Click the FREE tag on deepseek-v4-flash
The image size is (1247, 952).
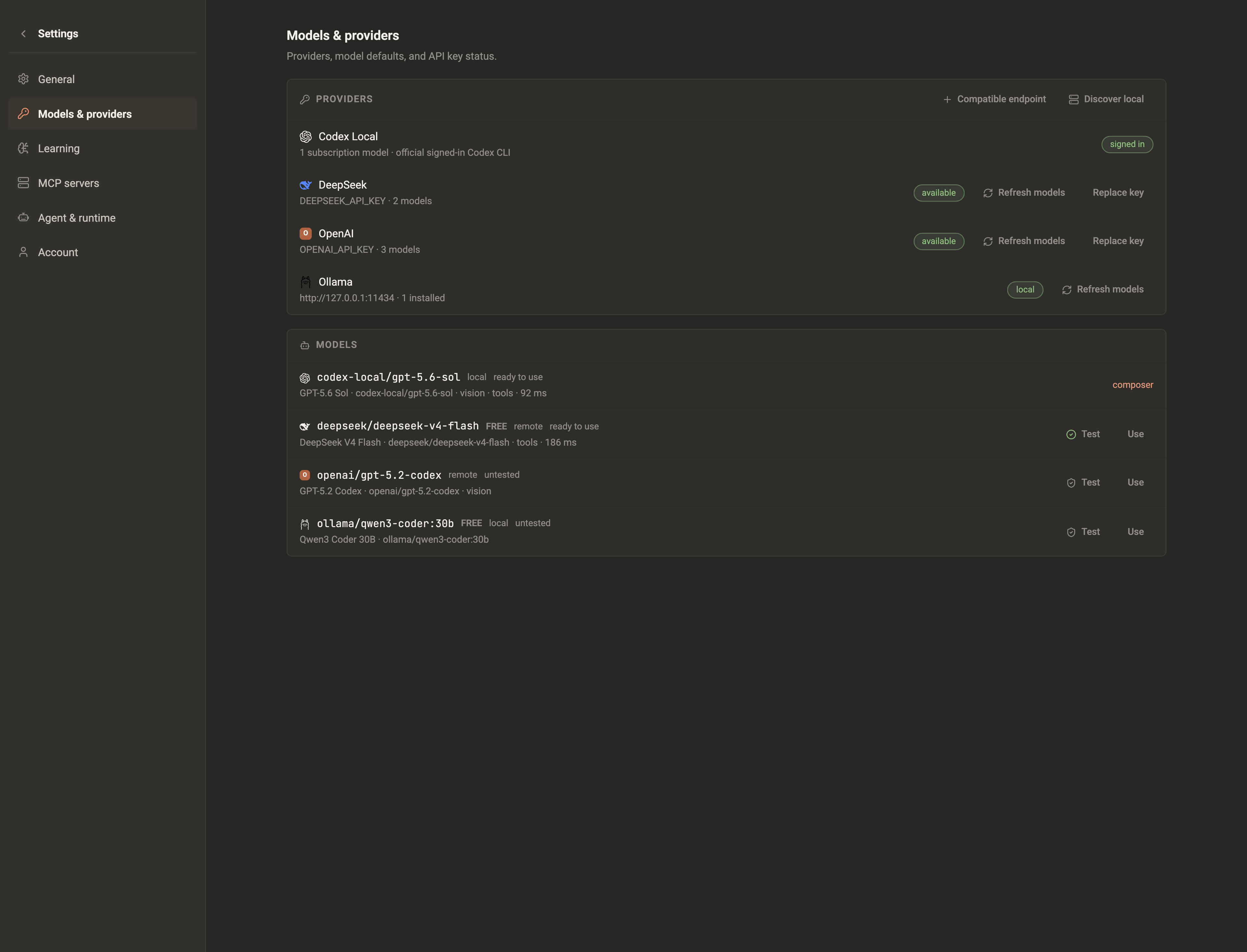click(x=497, y=426)
